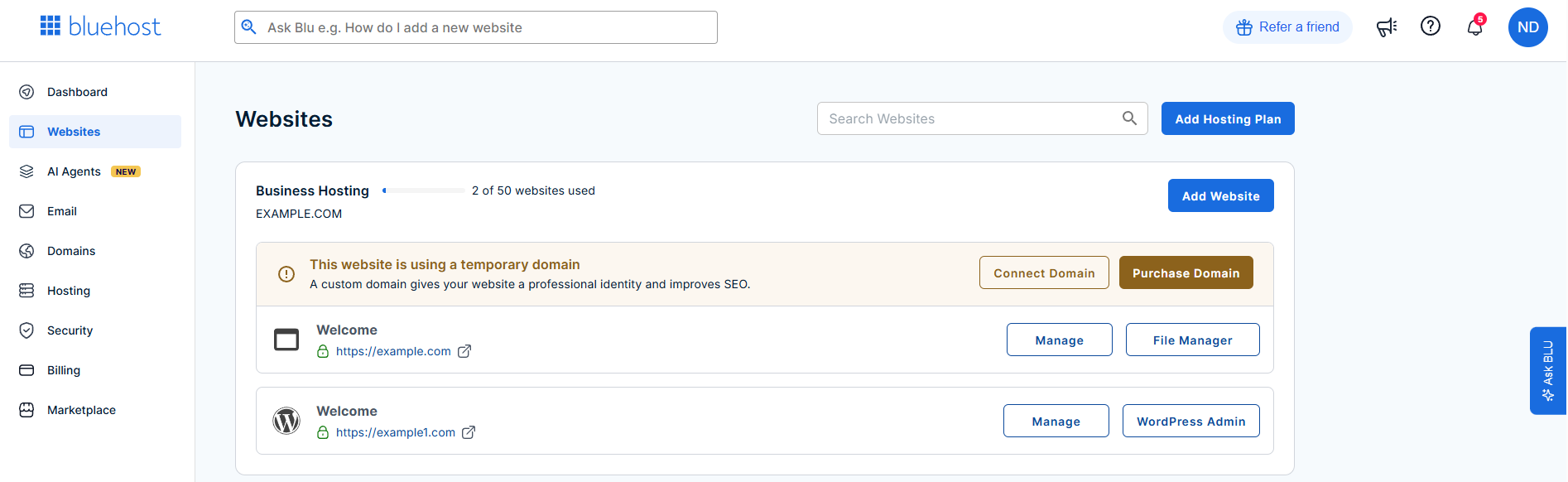Viewport: 1568px width, 482px height.
Task: Click the '2 of 50 websites used' text
Action: point(533,190)
